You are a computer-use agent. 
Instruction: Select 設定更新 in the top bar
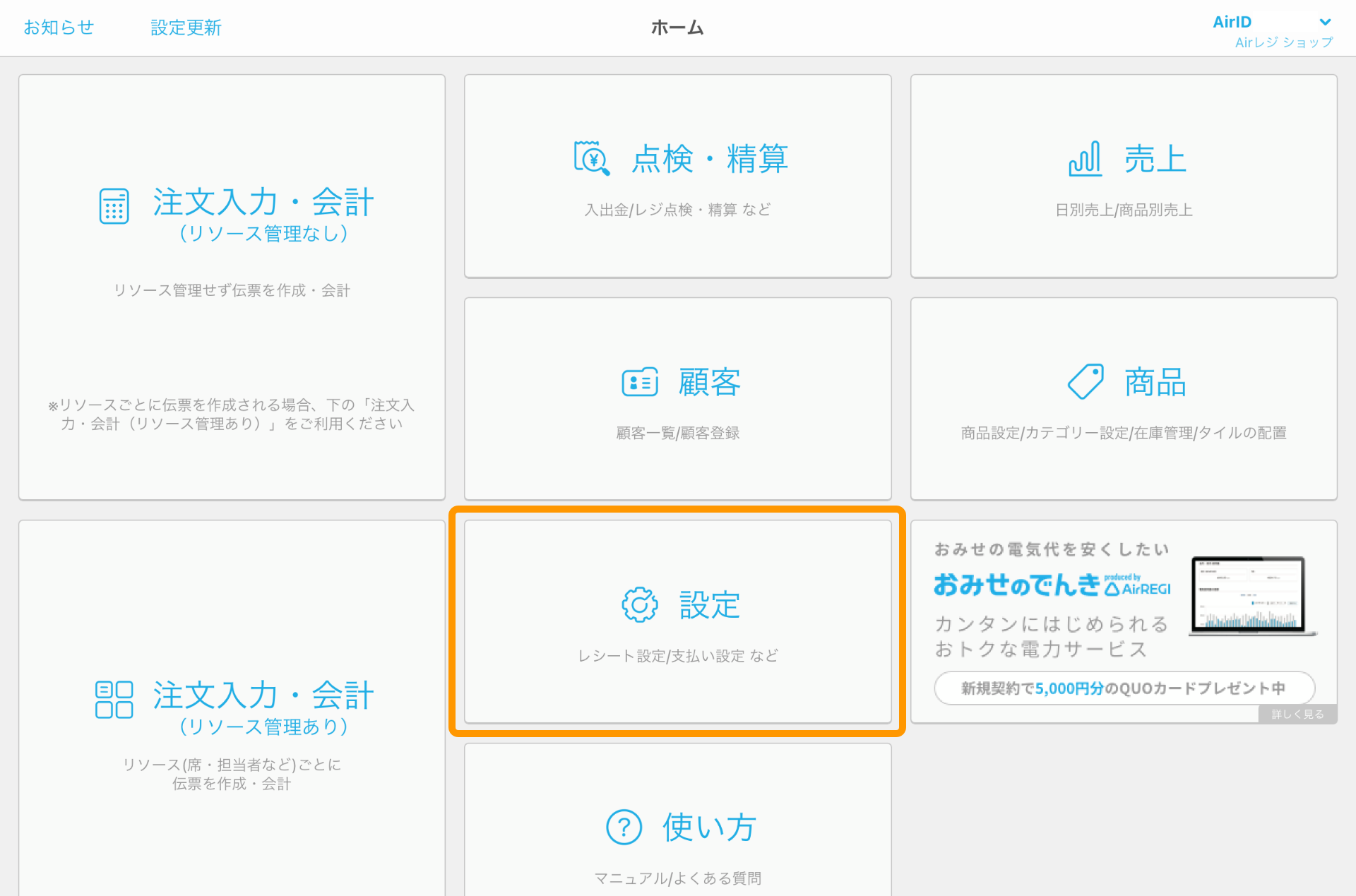[x=186, y=28]
